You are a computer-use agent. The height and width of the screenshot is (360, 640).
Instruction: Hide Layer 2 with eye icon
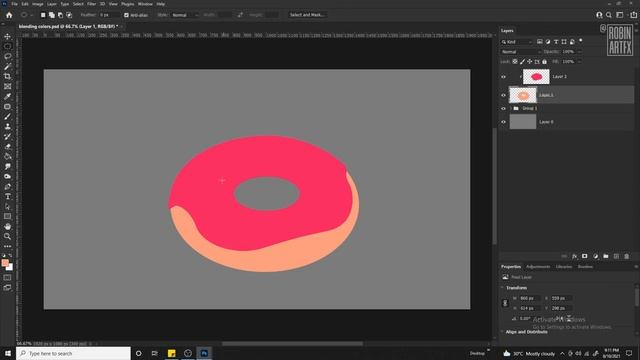click(x=503, y=77)
